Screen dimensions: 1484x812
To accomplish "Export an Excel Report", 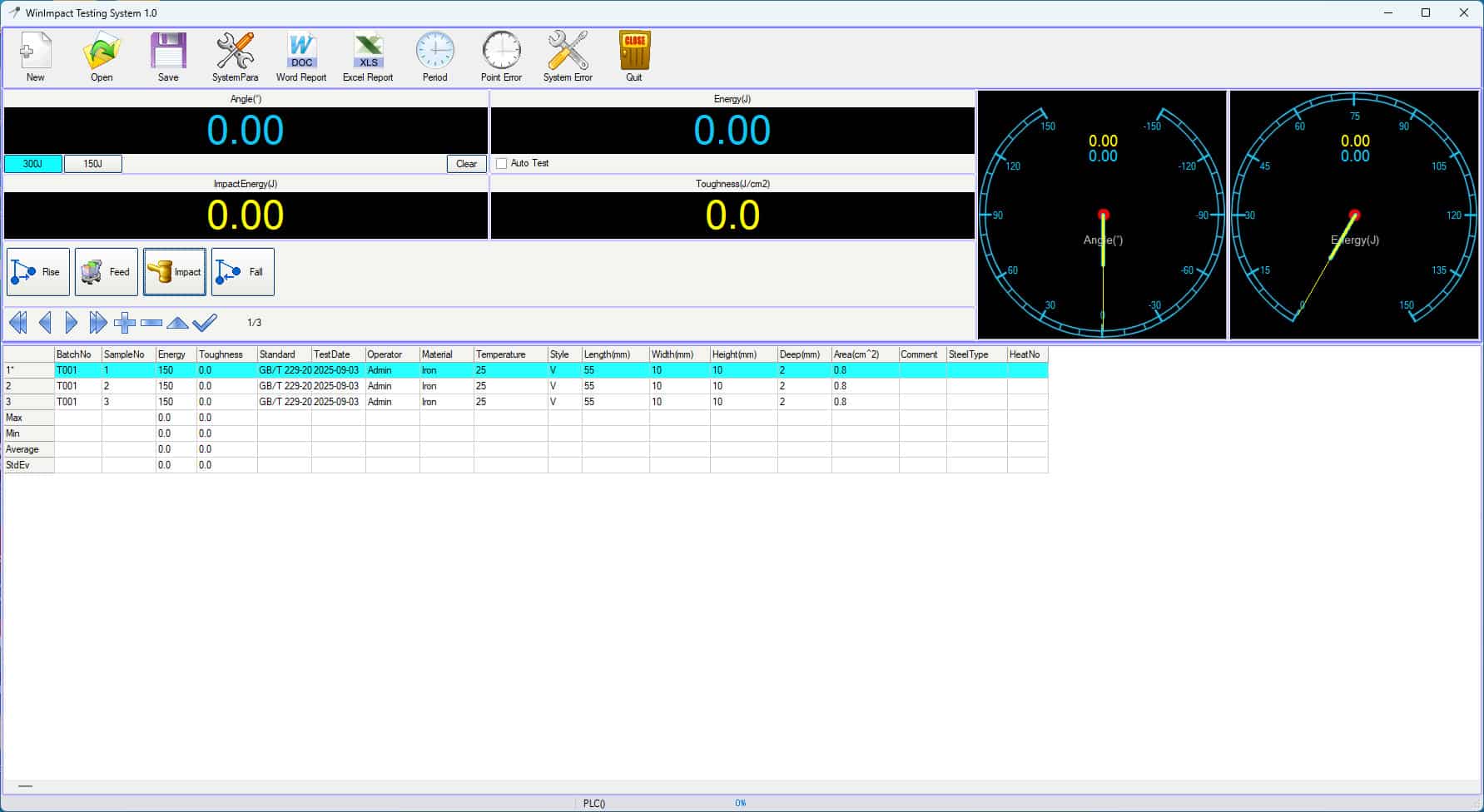I will click(x=367, y=56).
